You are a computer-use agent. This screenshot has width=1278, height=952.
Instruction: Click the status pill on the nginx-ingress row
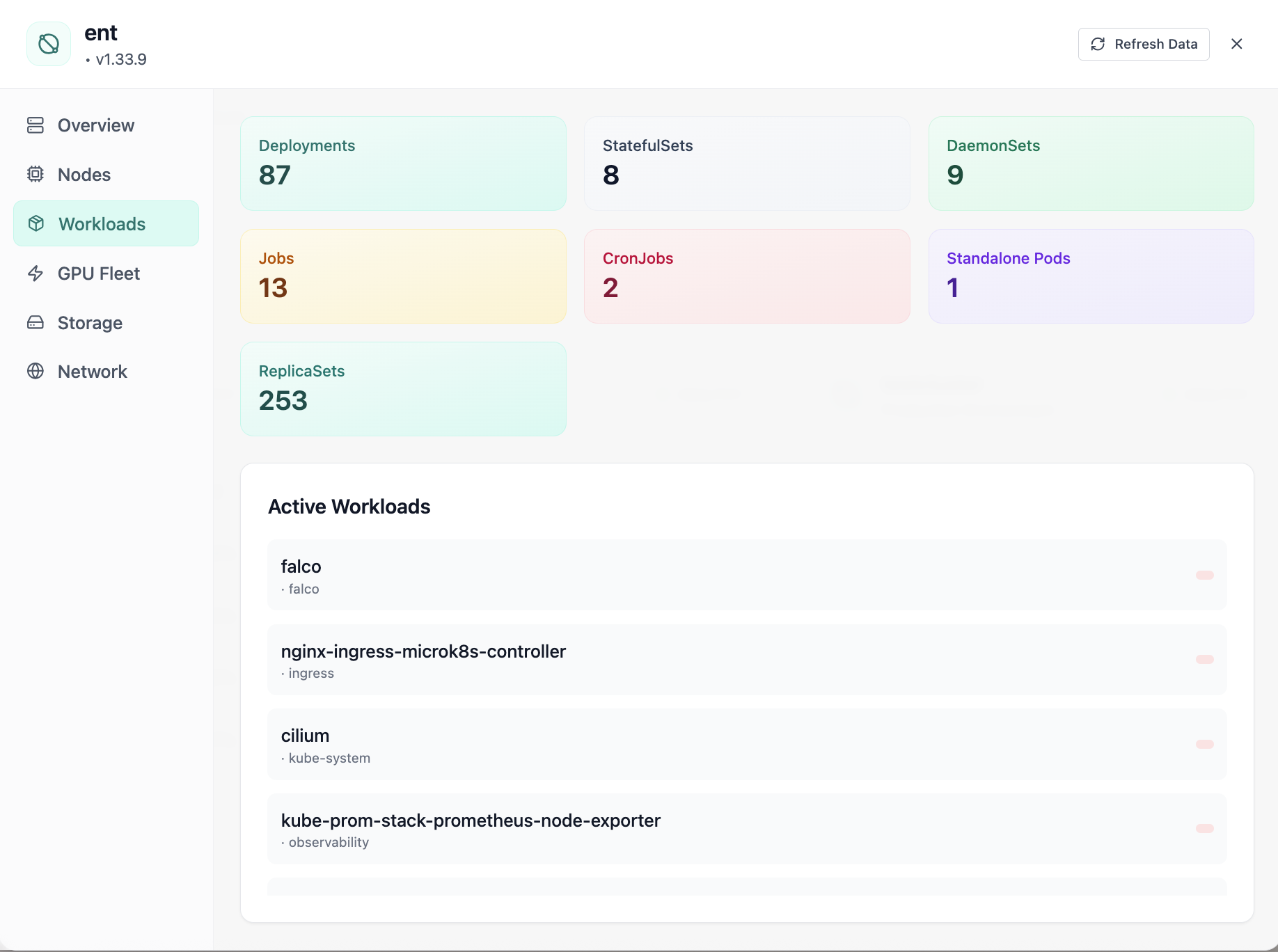[x=1205, y=659]
